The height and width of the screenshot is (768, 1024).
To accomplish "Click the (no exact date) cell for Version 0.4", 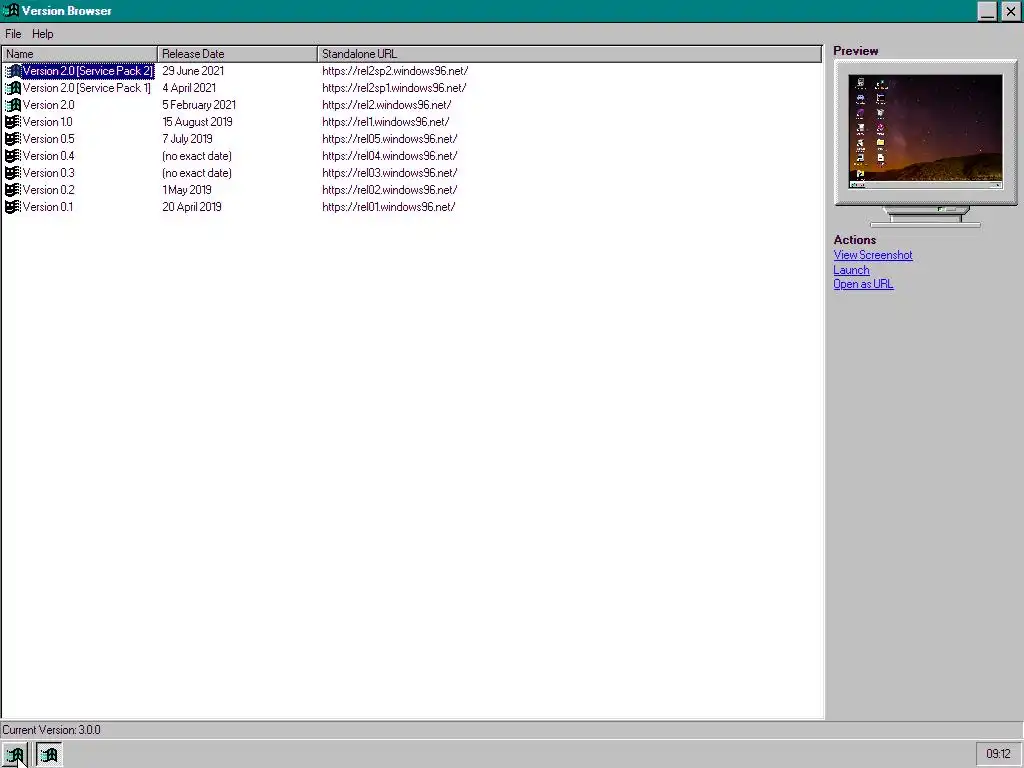I will 197,156.
